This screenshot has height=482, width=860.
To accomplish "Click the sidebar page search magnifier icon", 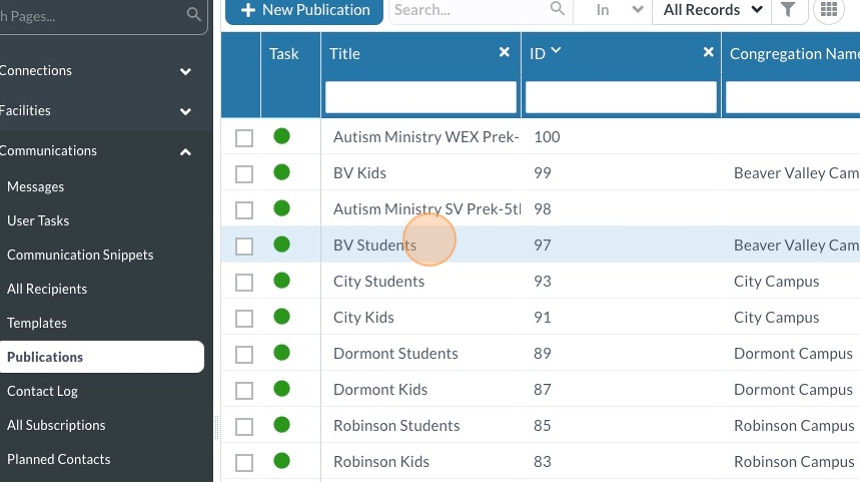I will (x=194, y=15).
